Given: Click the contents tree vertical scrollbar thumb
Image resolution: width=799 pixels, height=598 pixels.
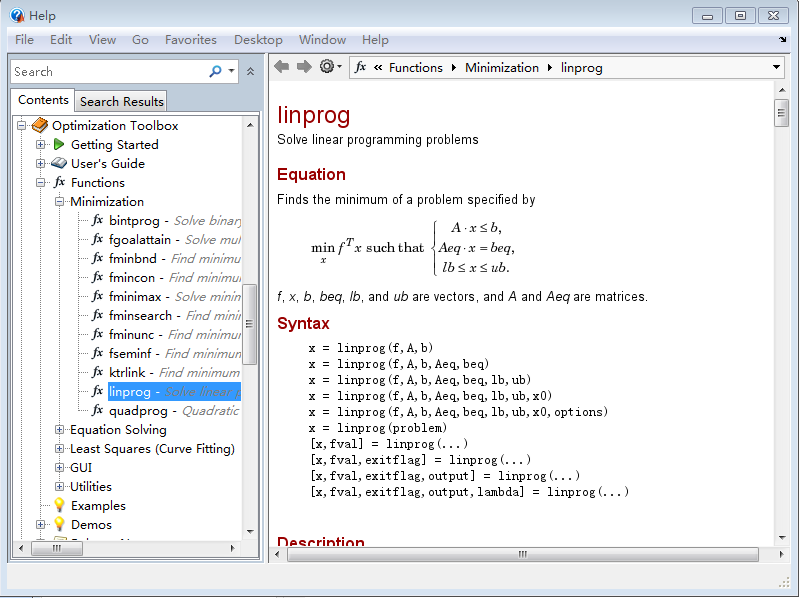Looking at the screenshot, I should (x=249, y=324).
